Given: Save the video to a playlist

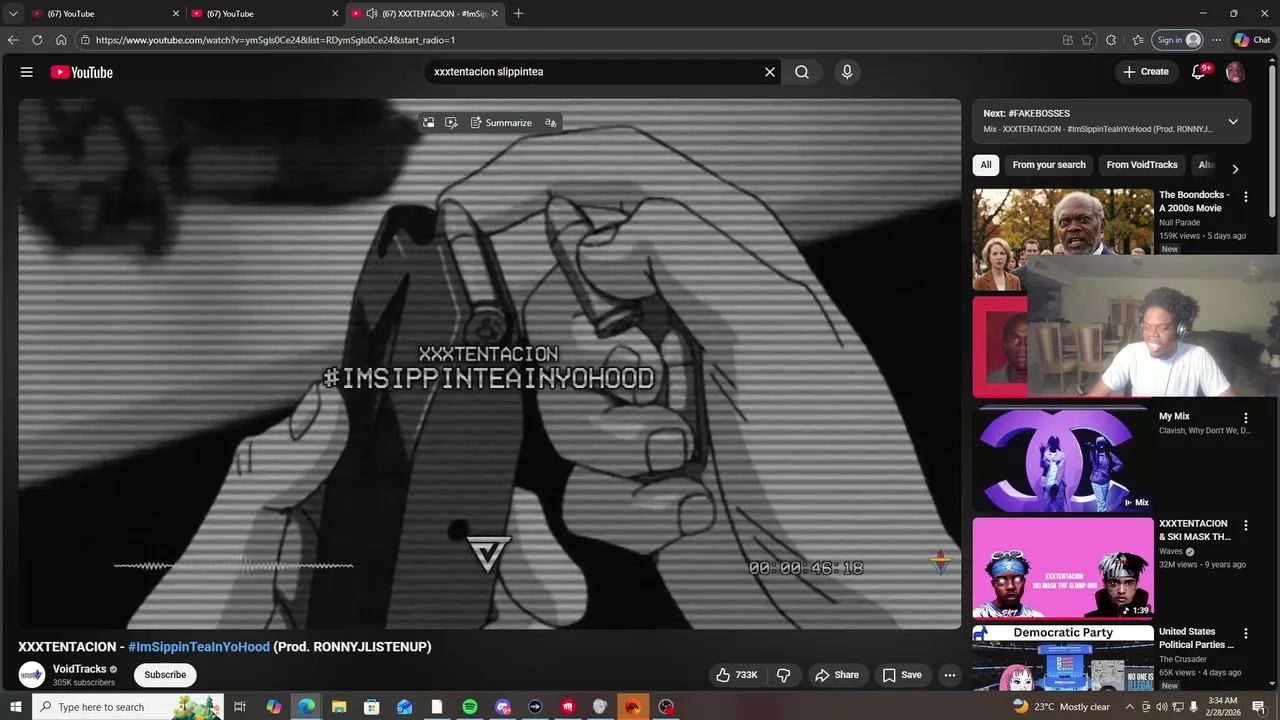Looking at the screenshot, I should (x=902, y=675).
